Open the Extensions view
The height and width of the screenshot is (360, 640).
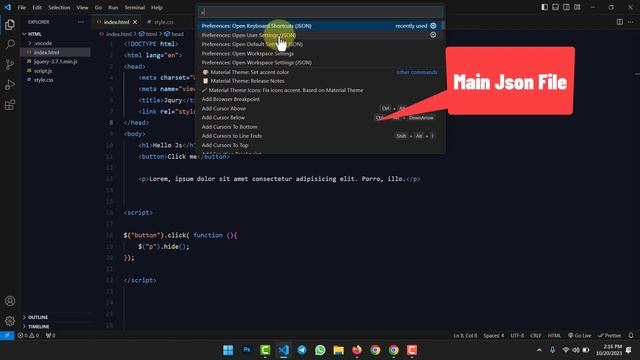[10, 105]
